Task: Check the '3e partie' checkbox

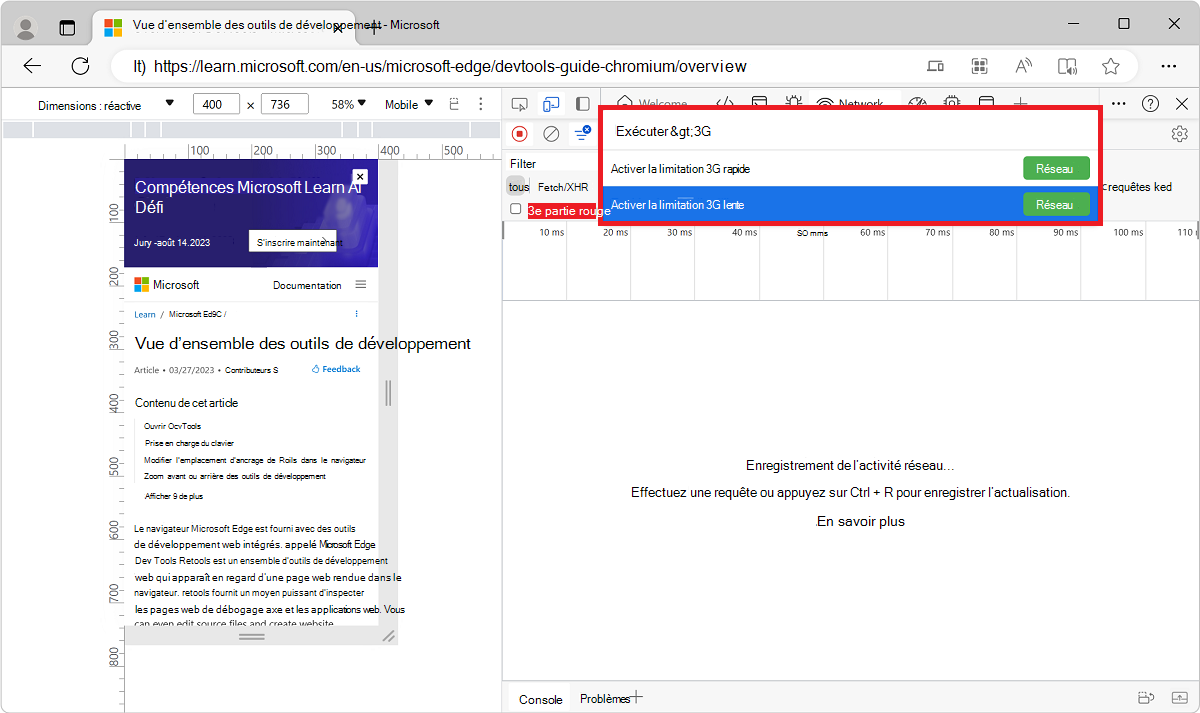Action: pos(516,209)
